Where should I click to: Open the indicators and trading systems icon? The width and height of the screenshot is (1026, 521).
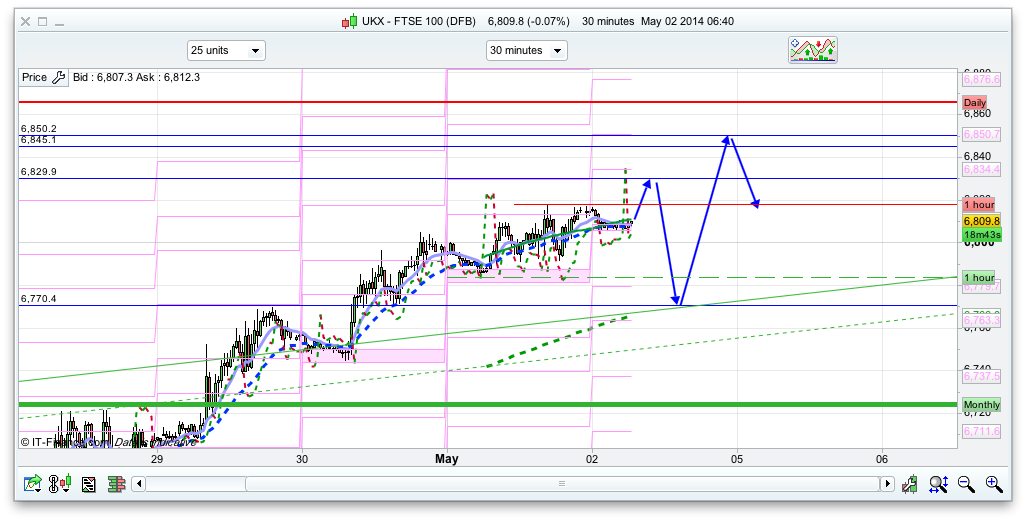pos(812,50)
